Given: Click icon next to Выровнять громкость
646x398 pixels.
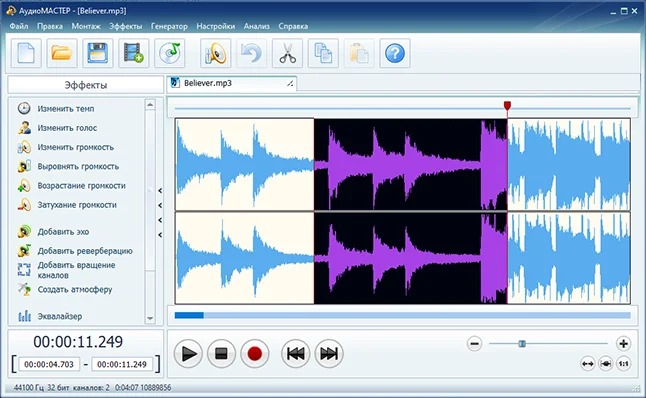Looking at the screenshot, I should tap(24, 166).
